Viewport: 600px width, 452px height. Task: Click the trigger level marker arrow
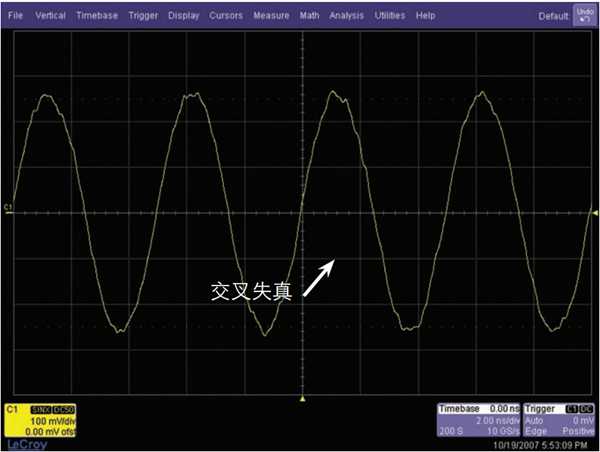[x=595, y=212]
